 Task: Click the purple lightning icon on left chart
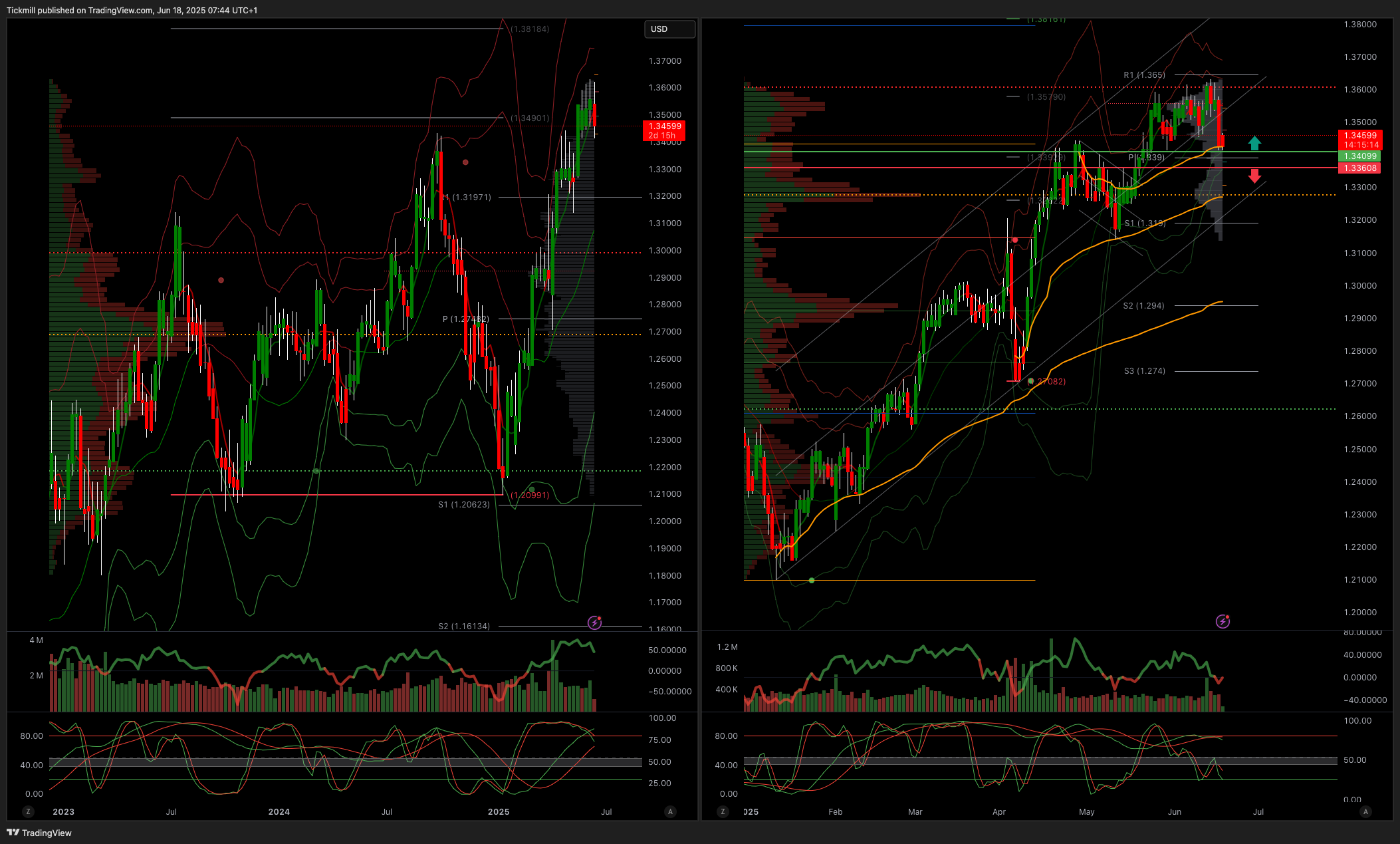594,623
